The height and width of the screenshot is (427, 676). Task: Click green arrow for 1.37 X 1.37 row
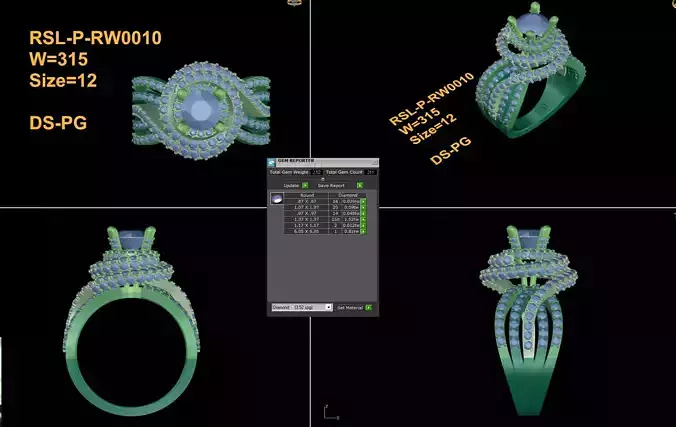click(363, 220)
